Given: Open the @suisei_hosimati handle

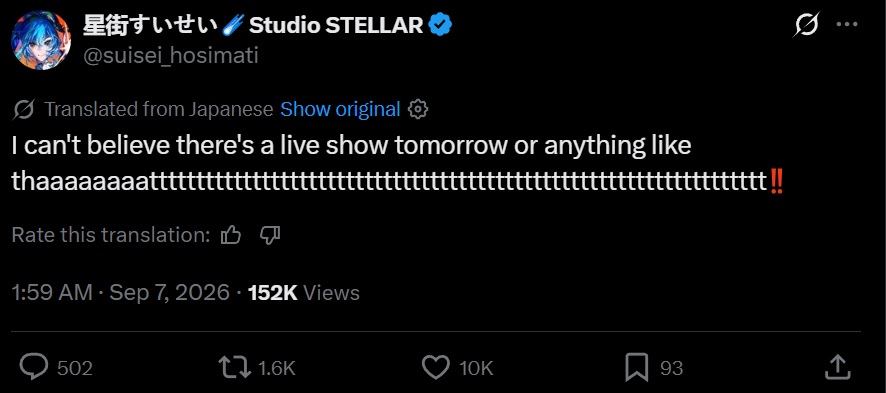Looking at the screenshot, I should pos(171,56).
